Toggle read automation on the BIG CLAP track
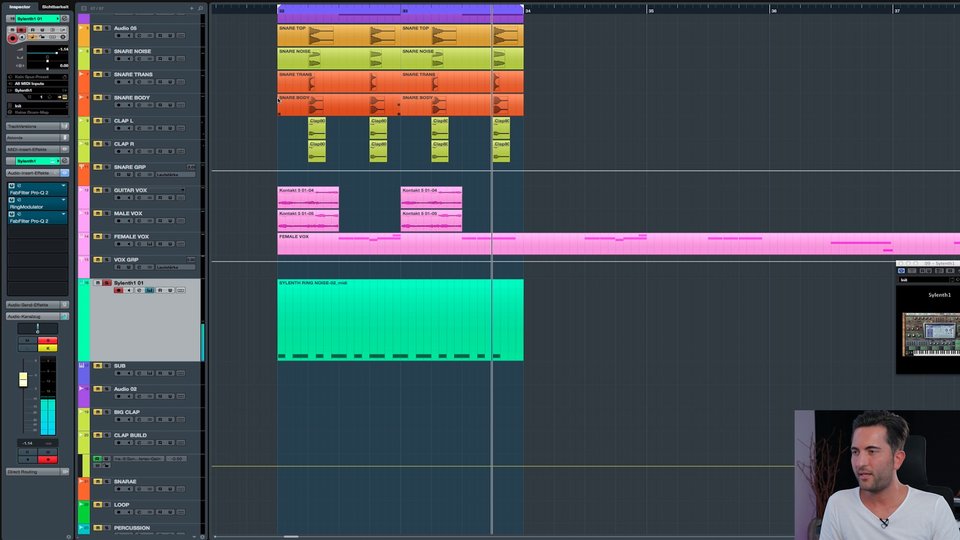This screenshot has width=960, height=540. 160,419
